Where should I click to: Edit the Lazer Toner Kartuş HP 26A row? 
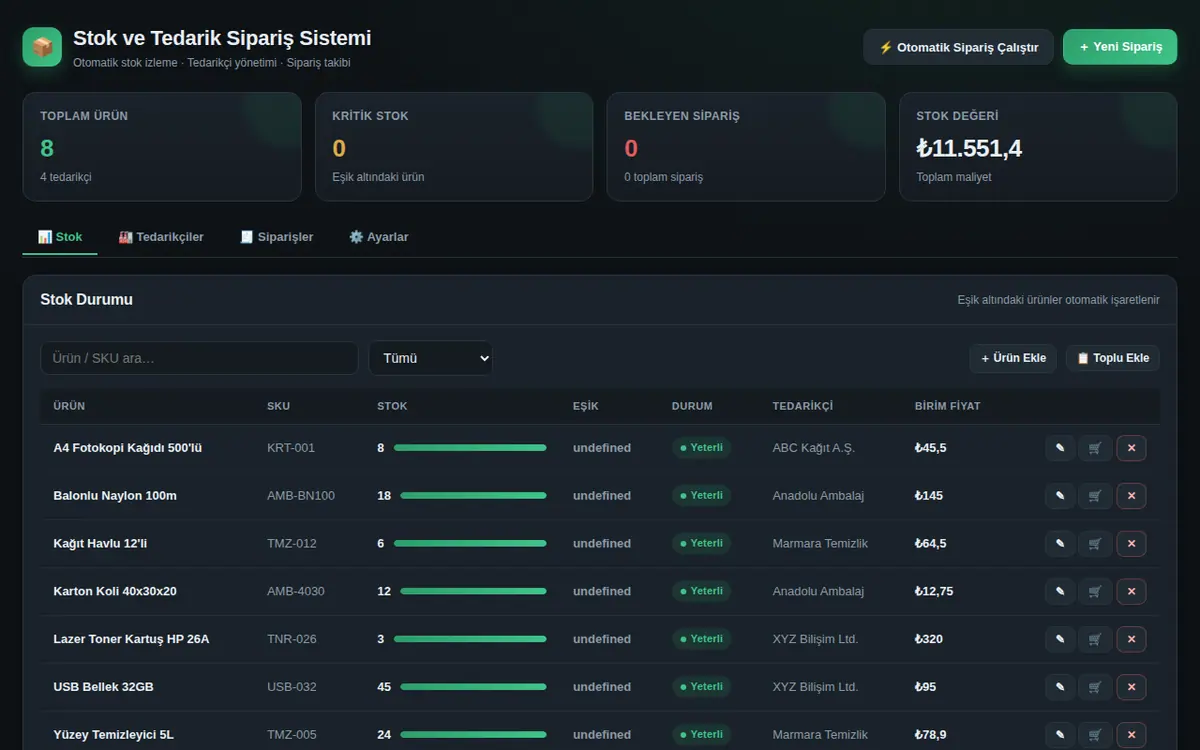(x=1060, y=639)
